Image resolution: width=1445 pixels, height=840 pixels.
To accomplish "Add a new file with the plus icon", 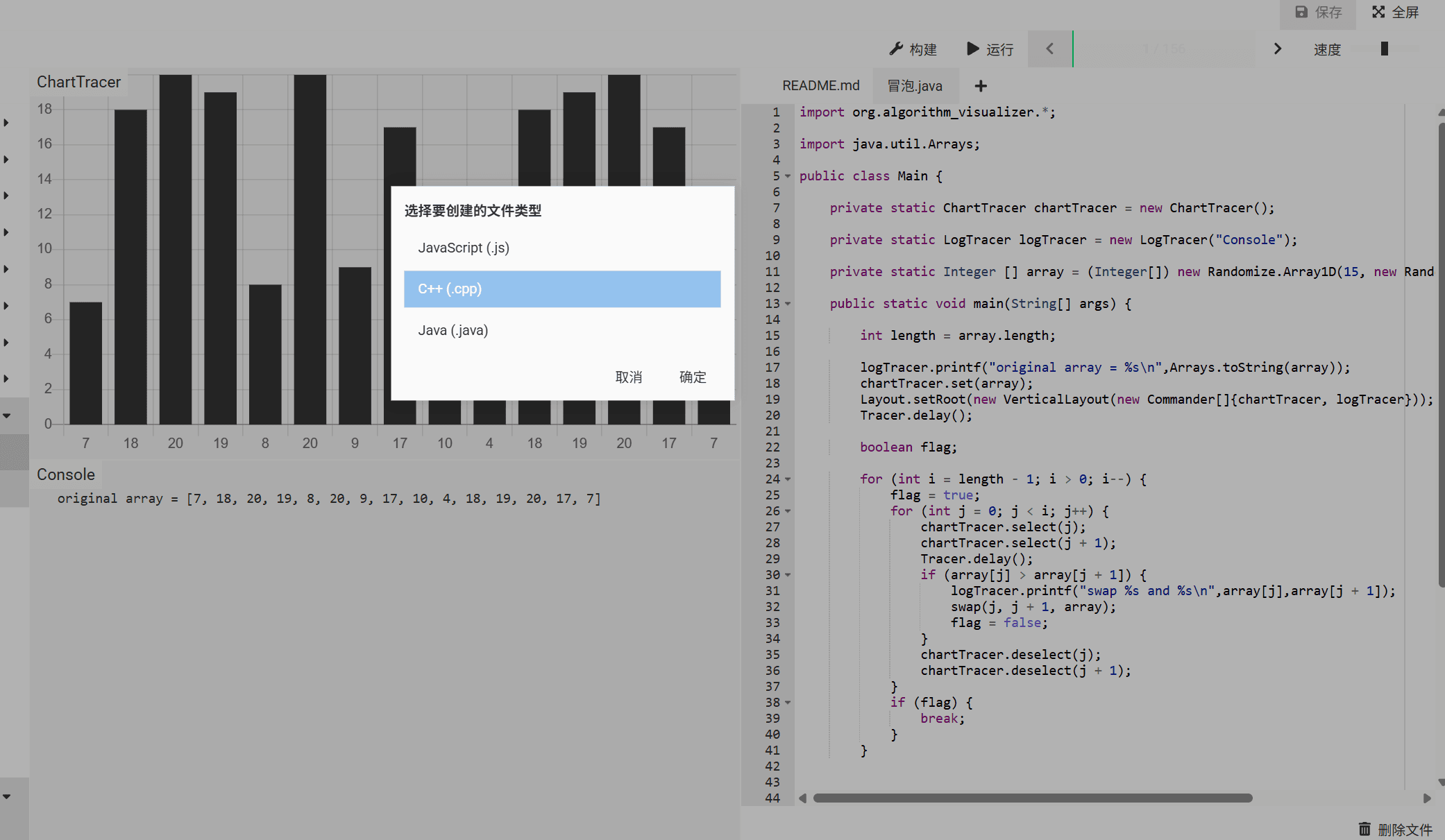I will click(x=980, y=86).
